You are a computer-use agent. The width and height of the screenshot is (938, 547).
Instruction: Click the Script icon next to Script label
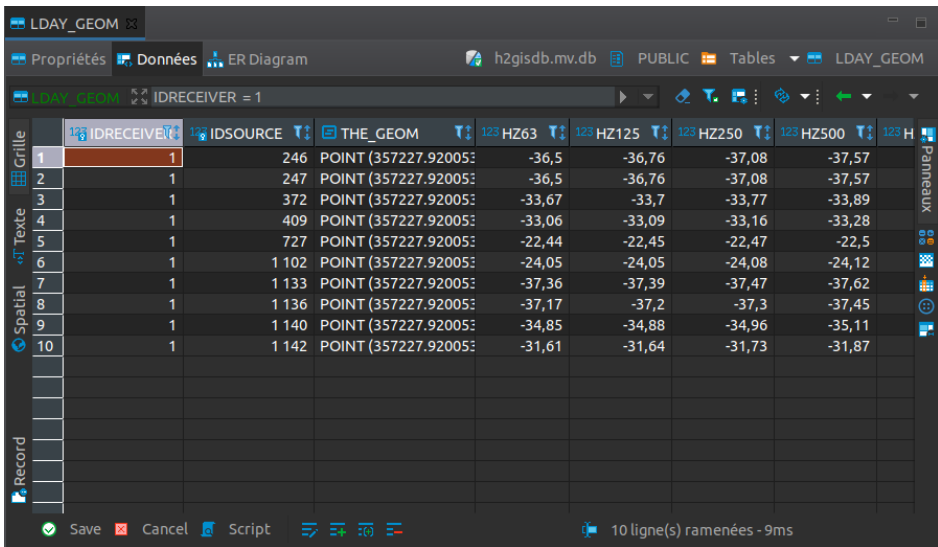pos(208,529)
